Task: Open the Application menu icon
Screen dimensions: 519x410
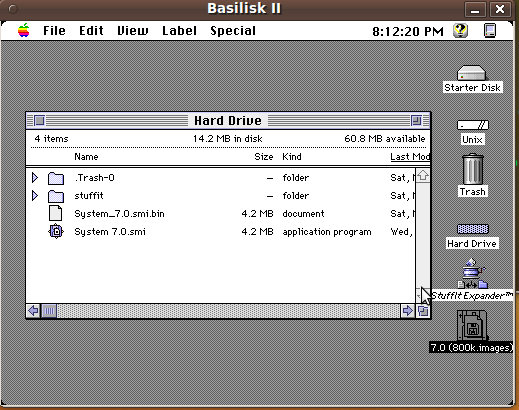Action: [490, 31]
